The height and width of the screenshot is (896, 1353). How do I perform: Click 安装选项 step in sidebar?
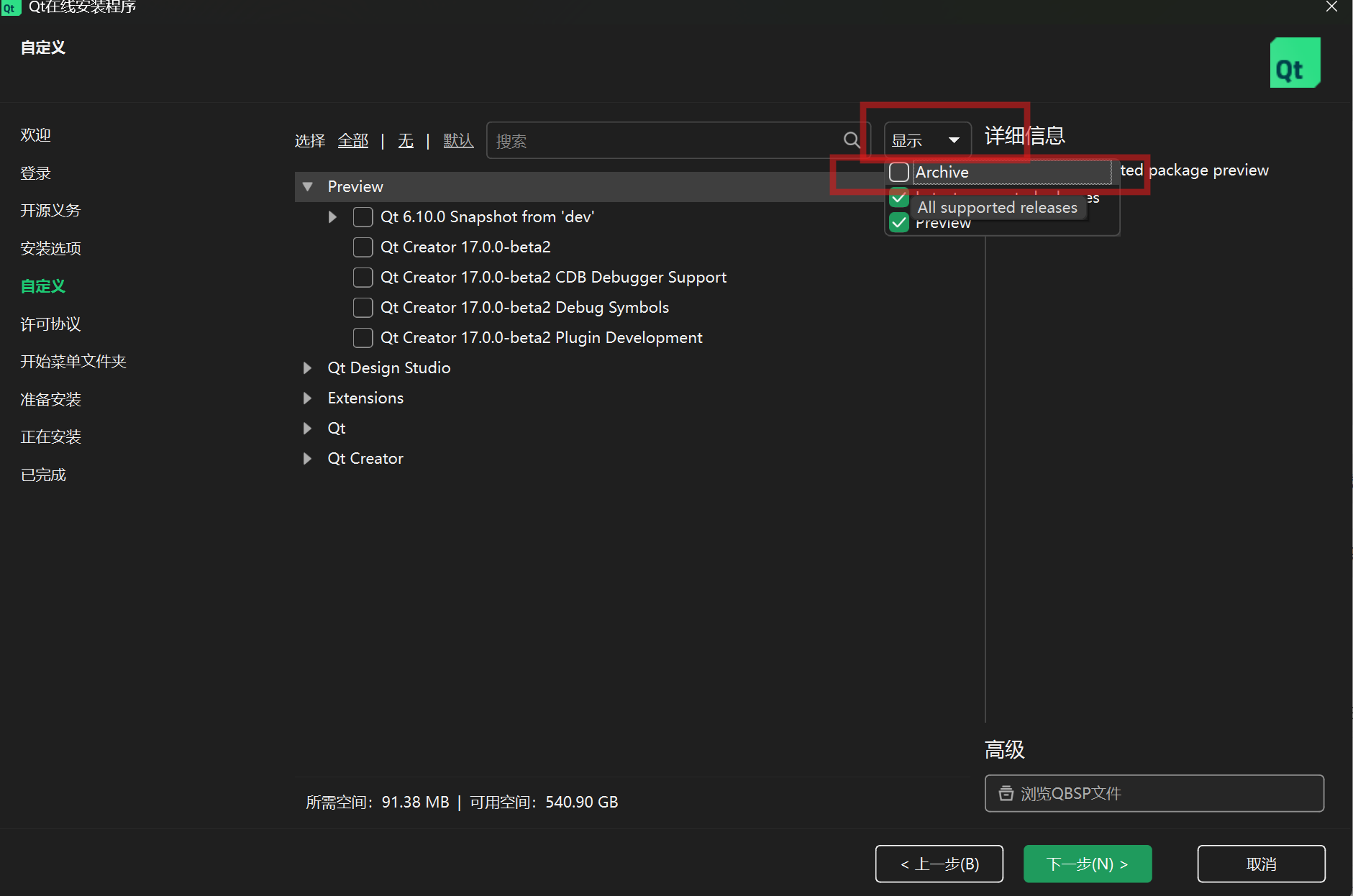[50, 249]
